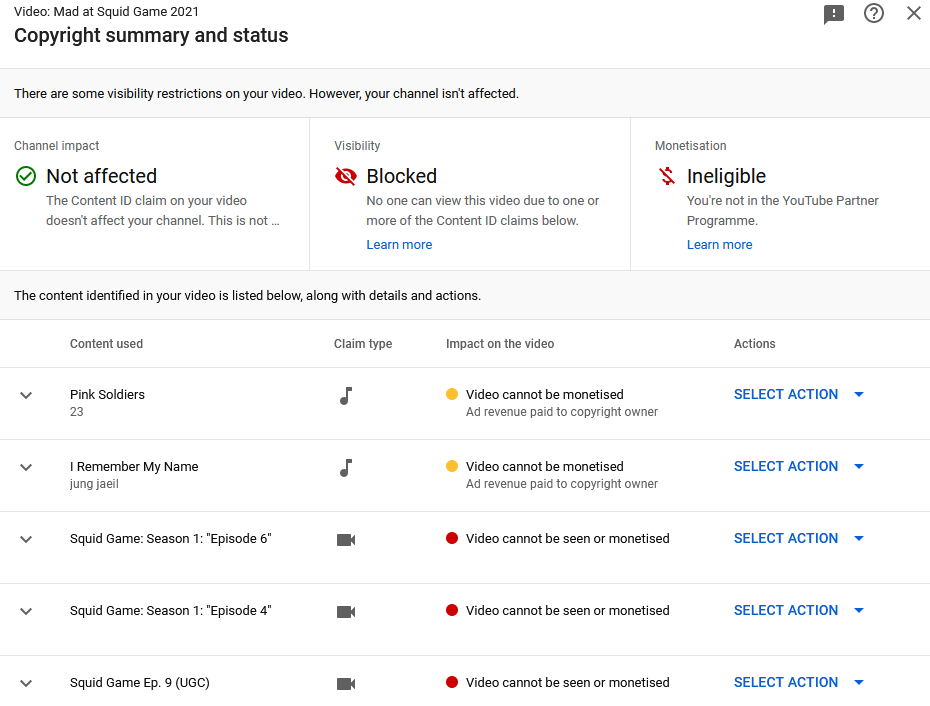Image resolution: width=930 pixels, height=706 pixels.
Task: Click the Pink Soldiers title text
Action: 107,395
